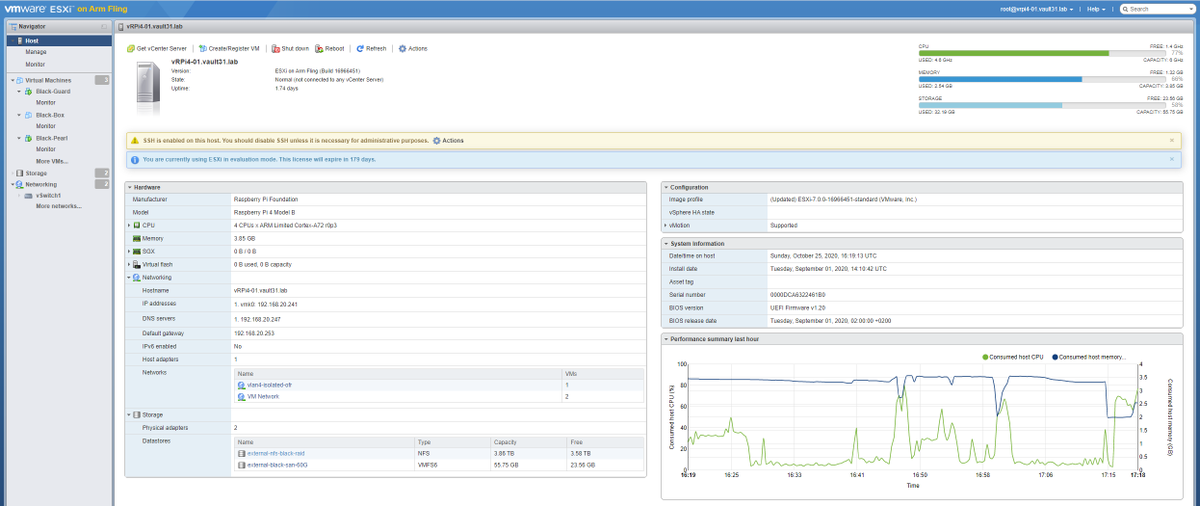Click the Black-Guard VM icon
This screenshot has height=506, width=1200.
(x=29, y=91)
